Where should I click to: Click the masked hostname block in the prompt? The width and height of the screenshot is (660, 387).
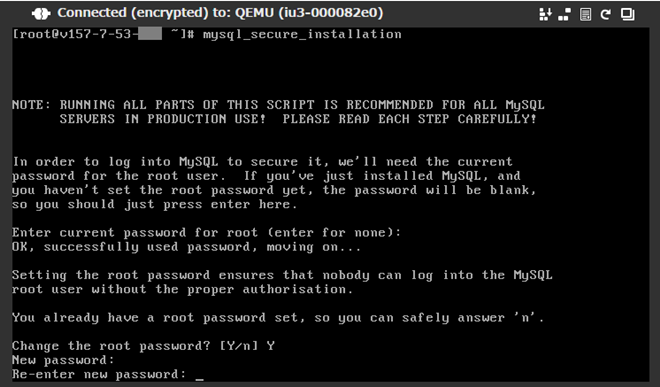[x=150, y=34]
